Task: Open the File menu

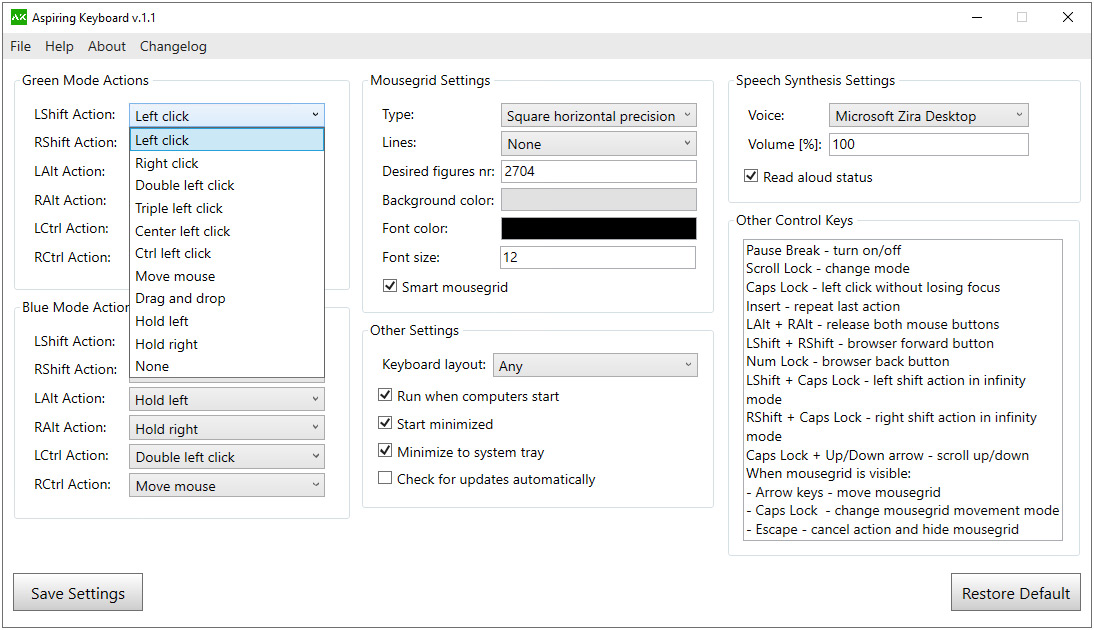Action: 20,46
